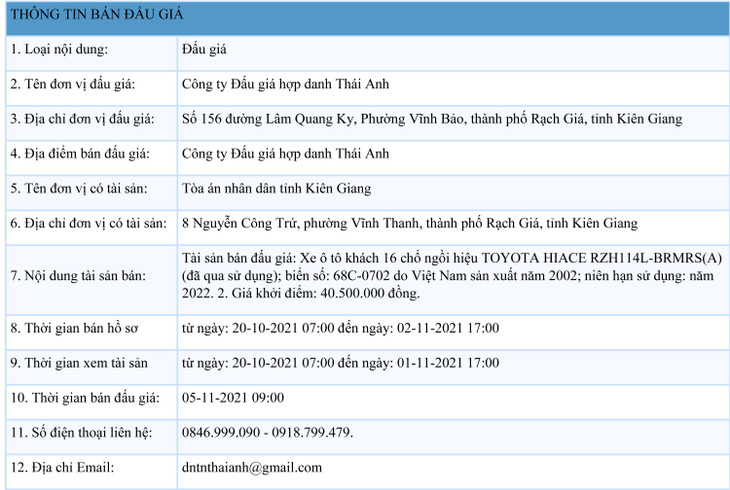Screen dimensions: 730x490
Task: Select 'Tòa án nhân dân tỉnh Kiên Giang'
Action: click(x=277, y=189)
